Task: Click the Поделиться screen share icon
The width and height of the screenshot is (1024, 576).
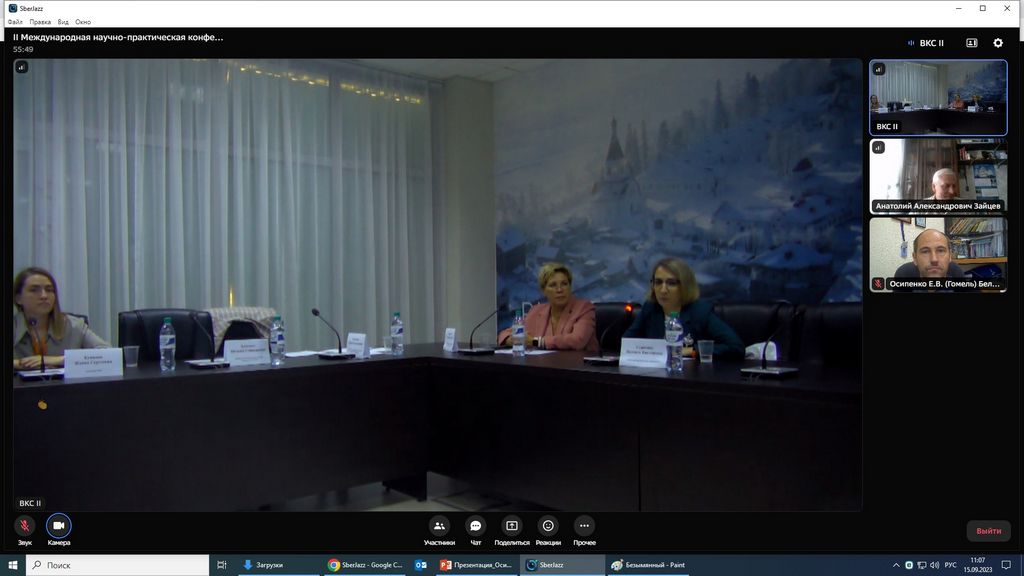Action: point(512,526)
